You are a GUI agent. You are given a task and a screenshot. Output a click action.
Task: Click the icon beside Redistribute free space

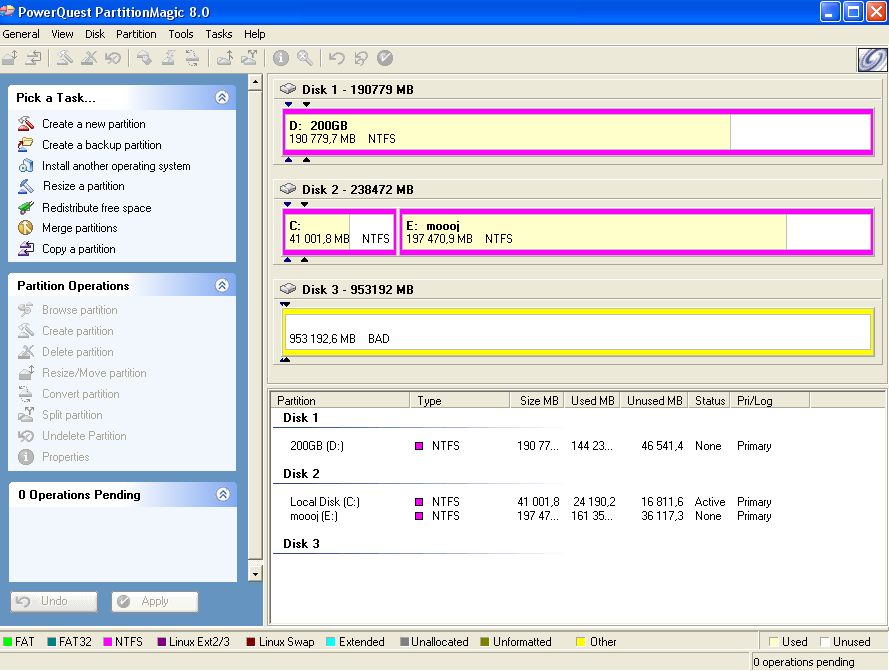point(26,208)
